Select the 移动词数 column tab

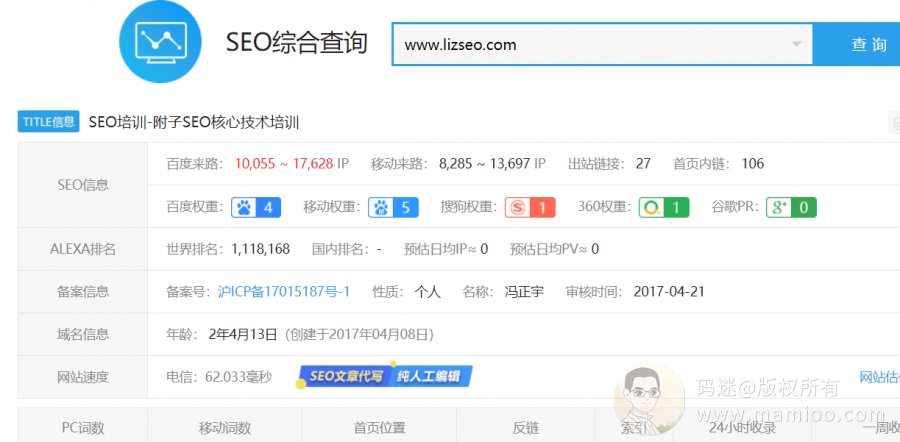(225, 427)
